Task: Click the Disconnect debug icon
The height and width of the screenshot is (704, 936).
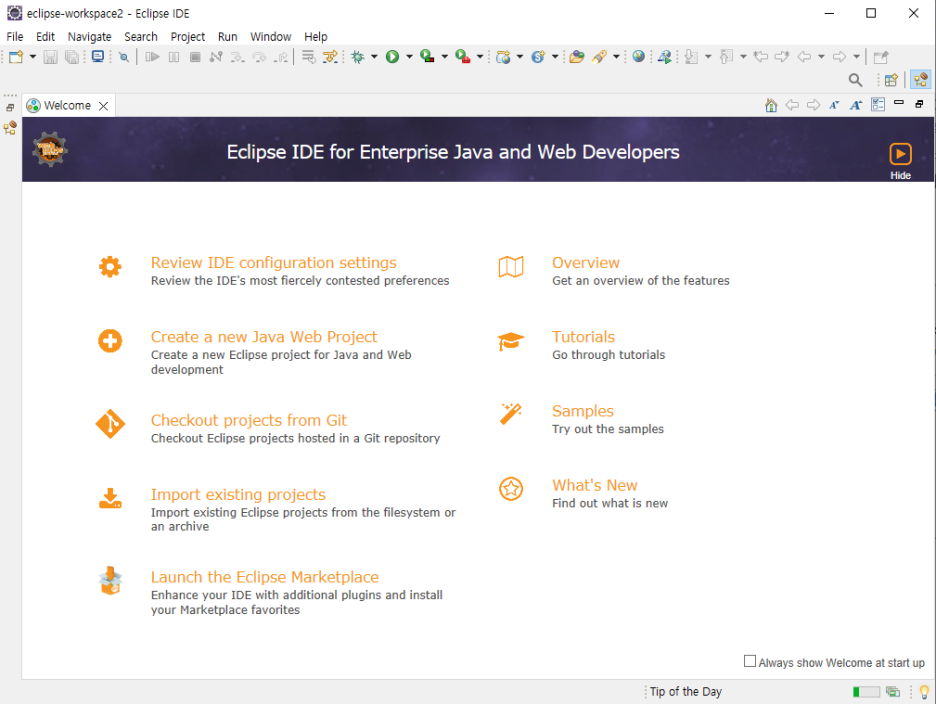Action: (x=216, y=57)
